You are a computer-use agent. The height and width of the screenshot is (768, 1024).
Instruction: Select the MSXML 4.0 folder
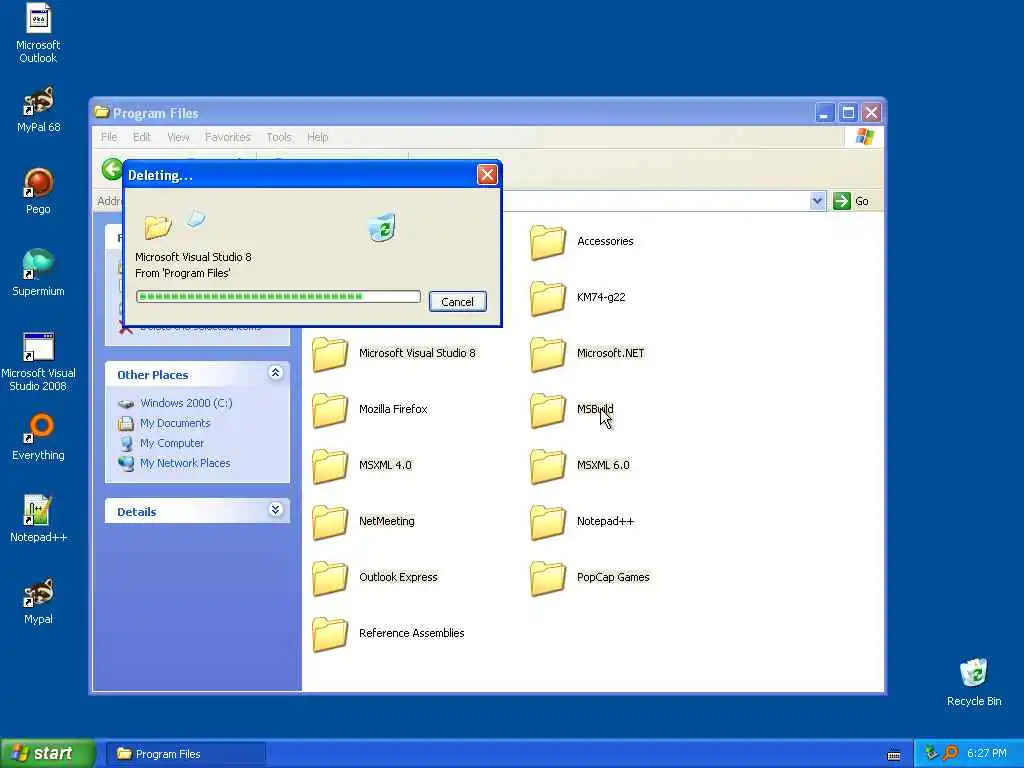click(x=362, y=466)
